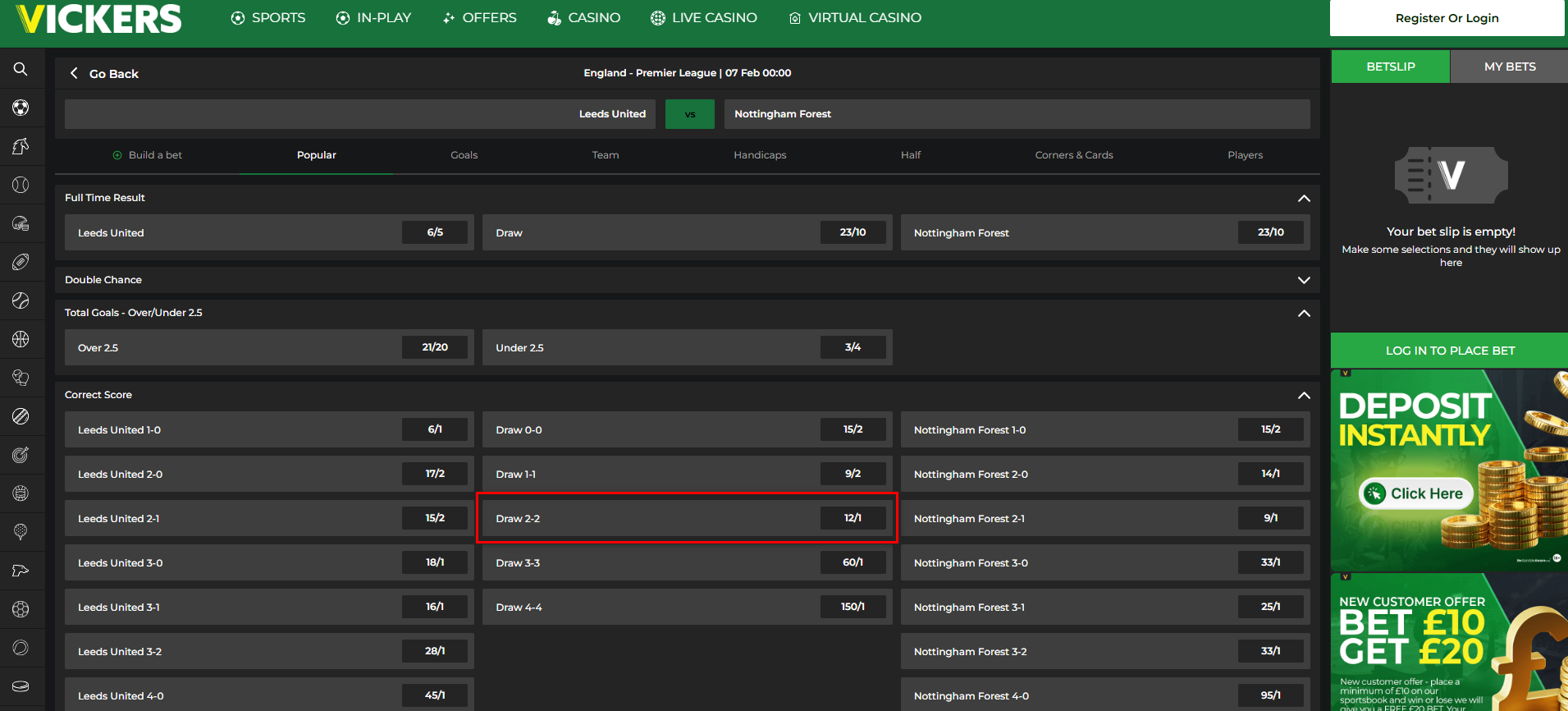Image resolution: width=1568 pixels, height=711 pixels.
Task: Switch to the MY BETS tab
Action: point(1510,67)
